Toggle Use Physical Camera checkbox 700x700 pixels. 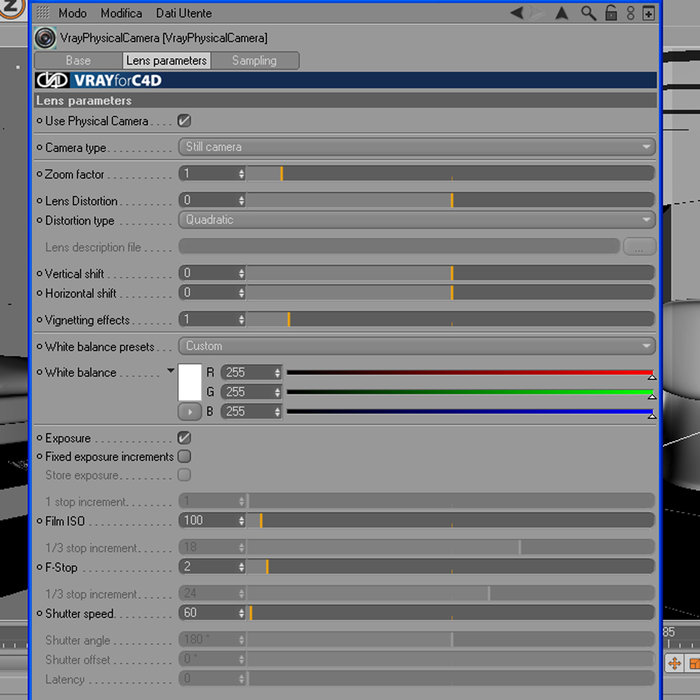[x=184, y=121]
